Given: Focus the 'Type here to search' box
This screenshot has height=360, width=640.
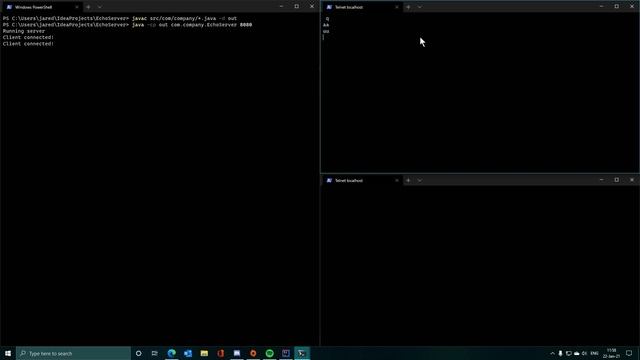Looking at the screenshot, I should pos(73,353).
